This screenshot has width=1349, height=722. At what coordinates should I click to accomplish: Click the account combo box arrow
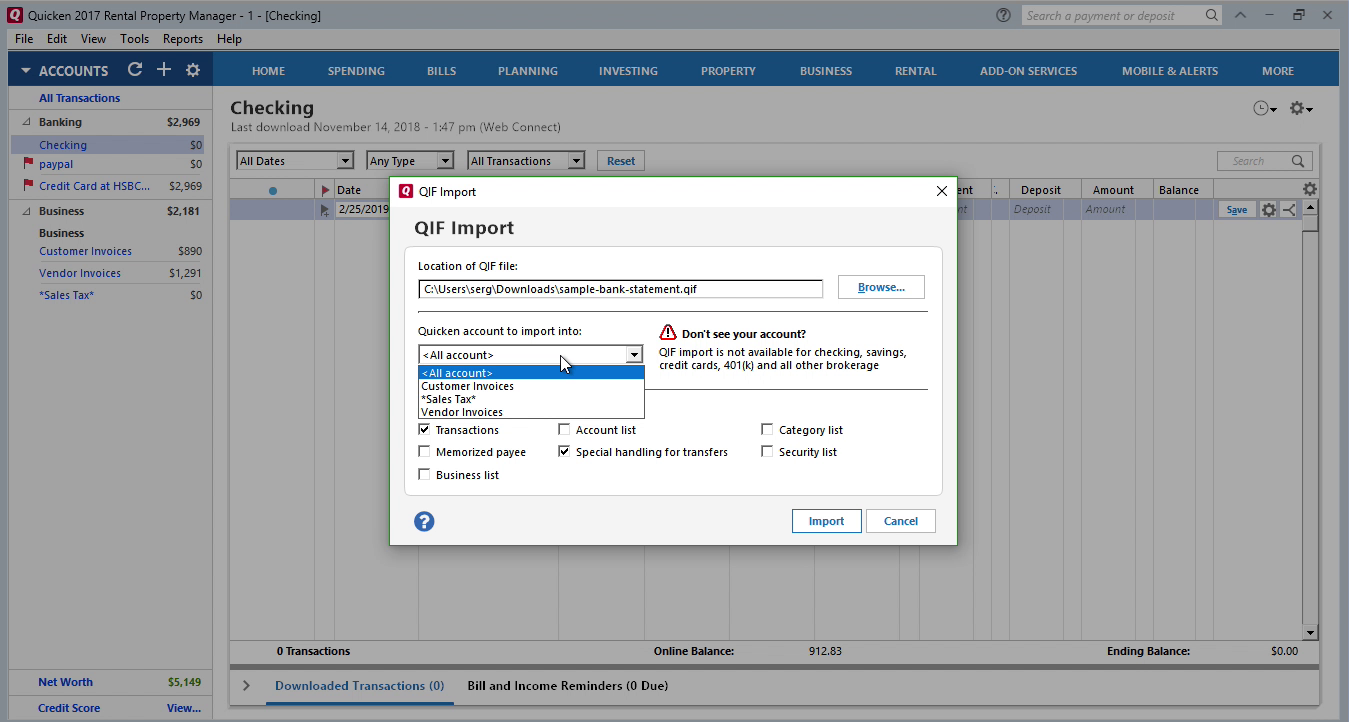(x=633, y=355)
